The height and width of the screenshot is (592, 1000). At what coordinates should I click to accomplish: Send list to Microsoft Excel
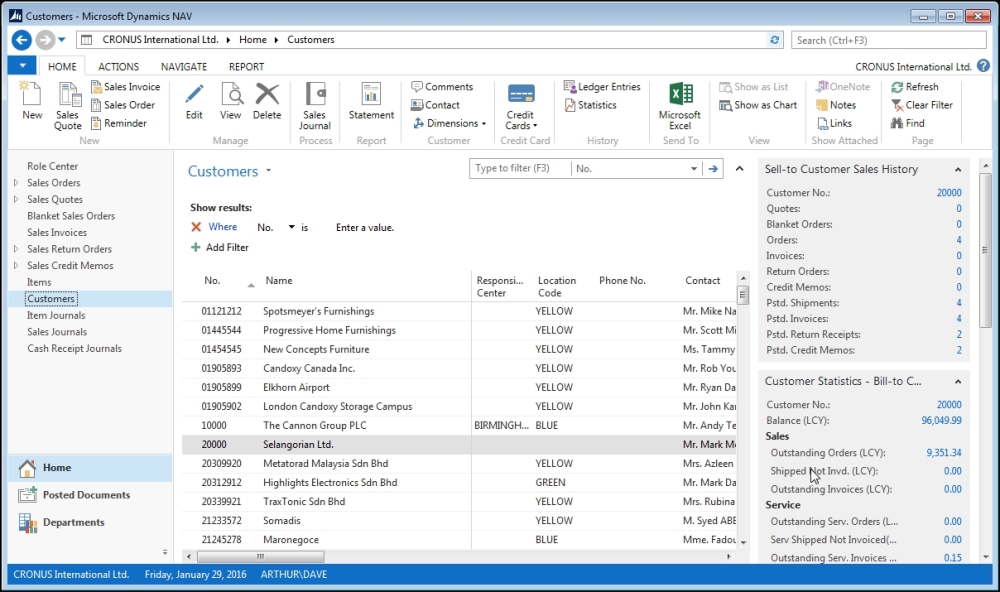pyautogui.click(x=680, y=106)
